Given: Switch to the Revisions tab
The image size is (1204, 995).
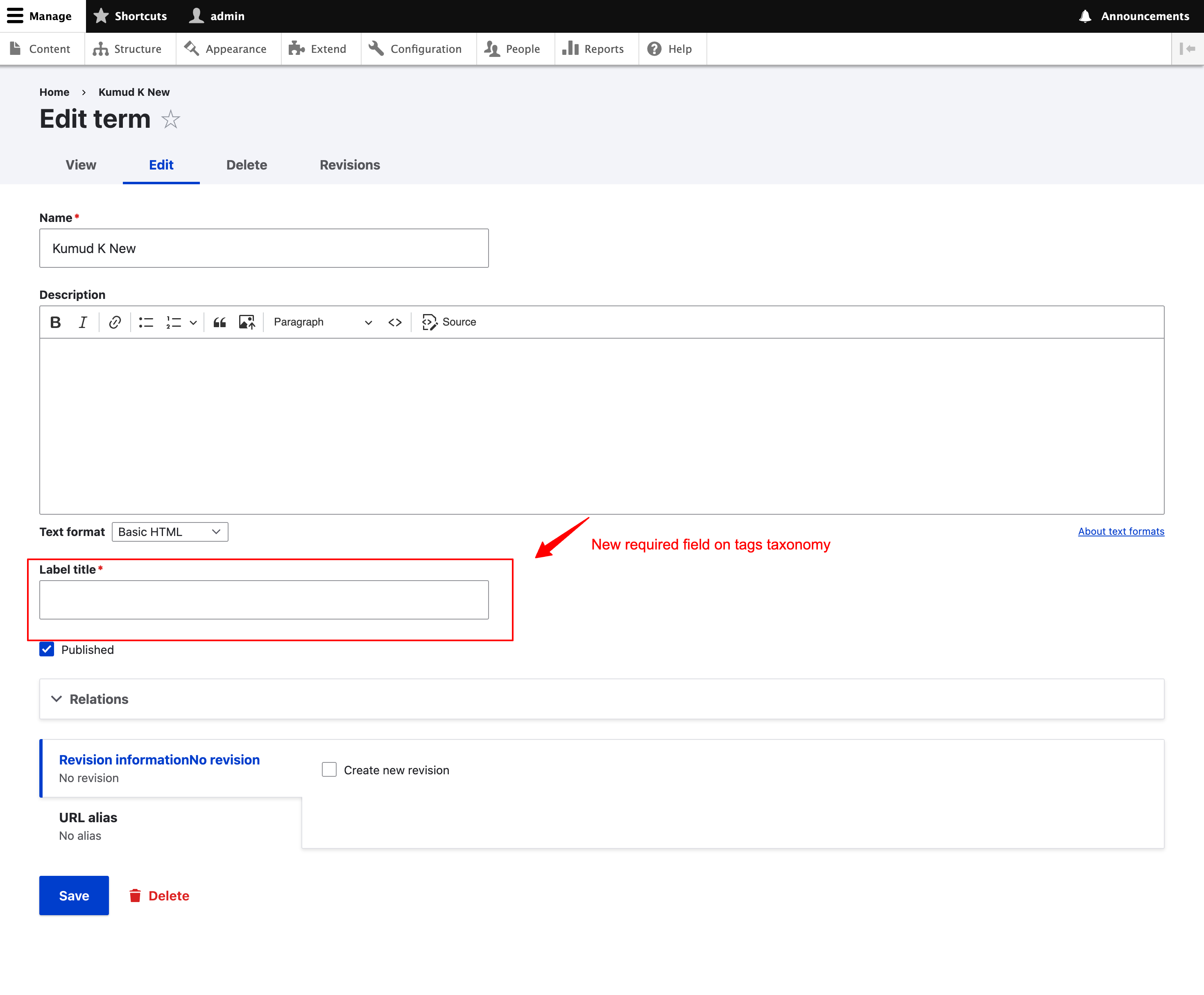Looking at the screenshot, I should click(x=350, y=165).
